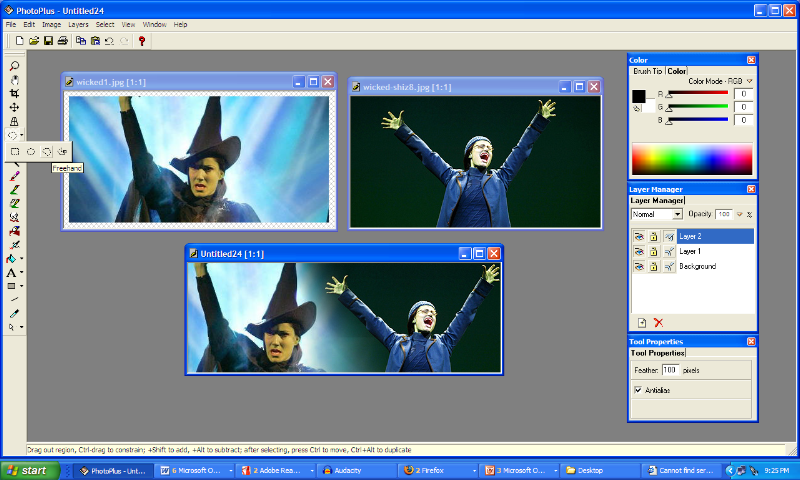Click the Paste clipboard toolbar icon

click(x=95, y=41)
